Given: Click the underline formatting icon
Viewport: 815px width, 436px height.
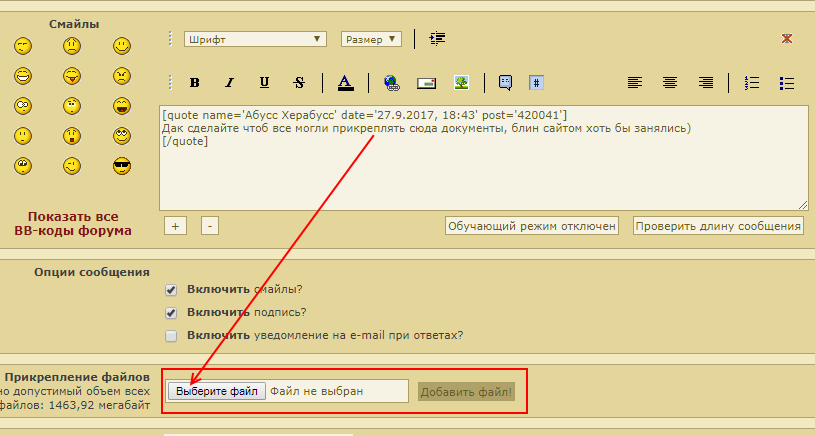Looking at the screenshot, I should 264,83.
